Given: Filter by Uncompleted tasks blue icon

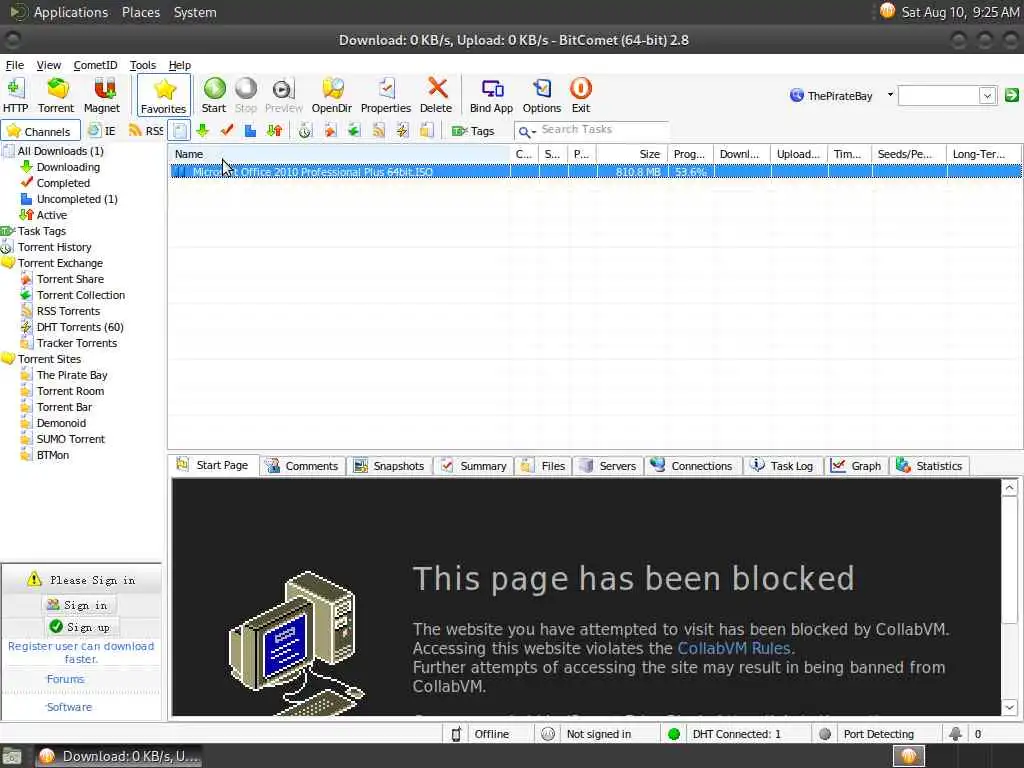Looking at the screenshot, I should (250, 131).
